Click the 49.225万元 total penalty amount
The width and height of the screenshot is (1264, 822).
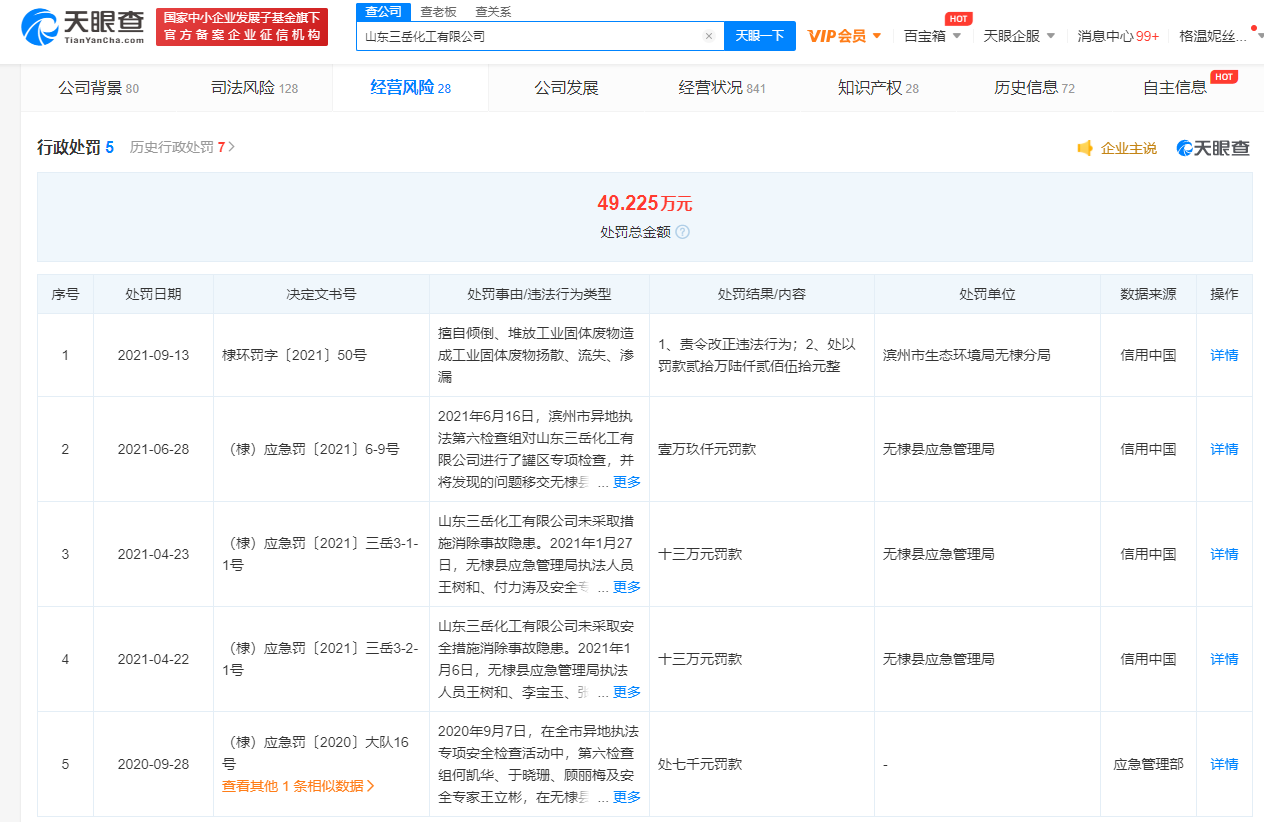click(645, 204)
